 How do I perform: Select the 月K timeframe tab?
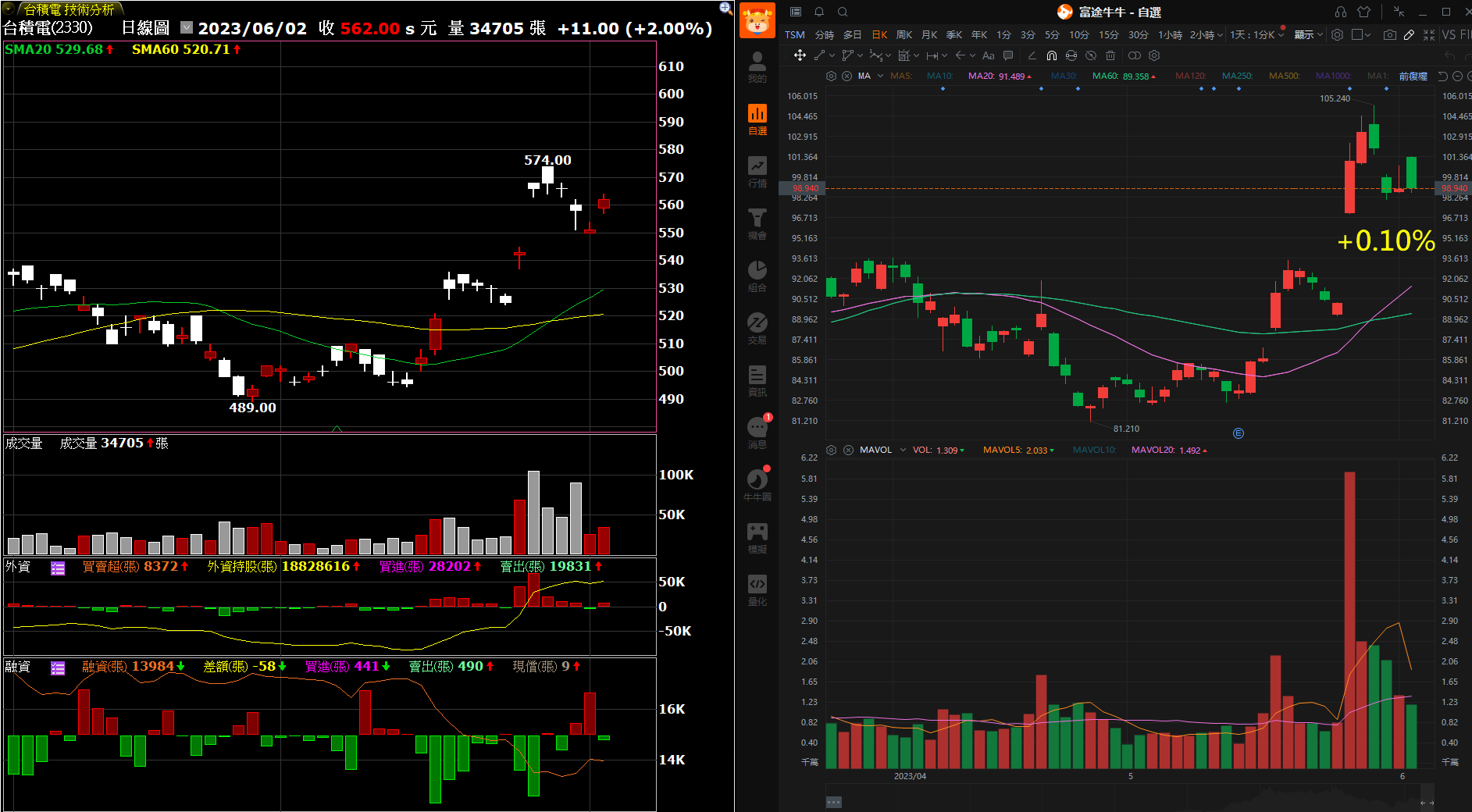929,34
